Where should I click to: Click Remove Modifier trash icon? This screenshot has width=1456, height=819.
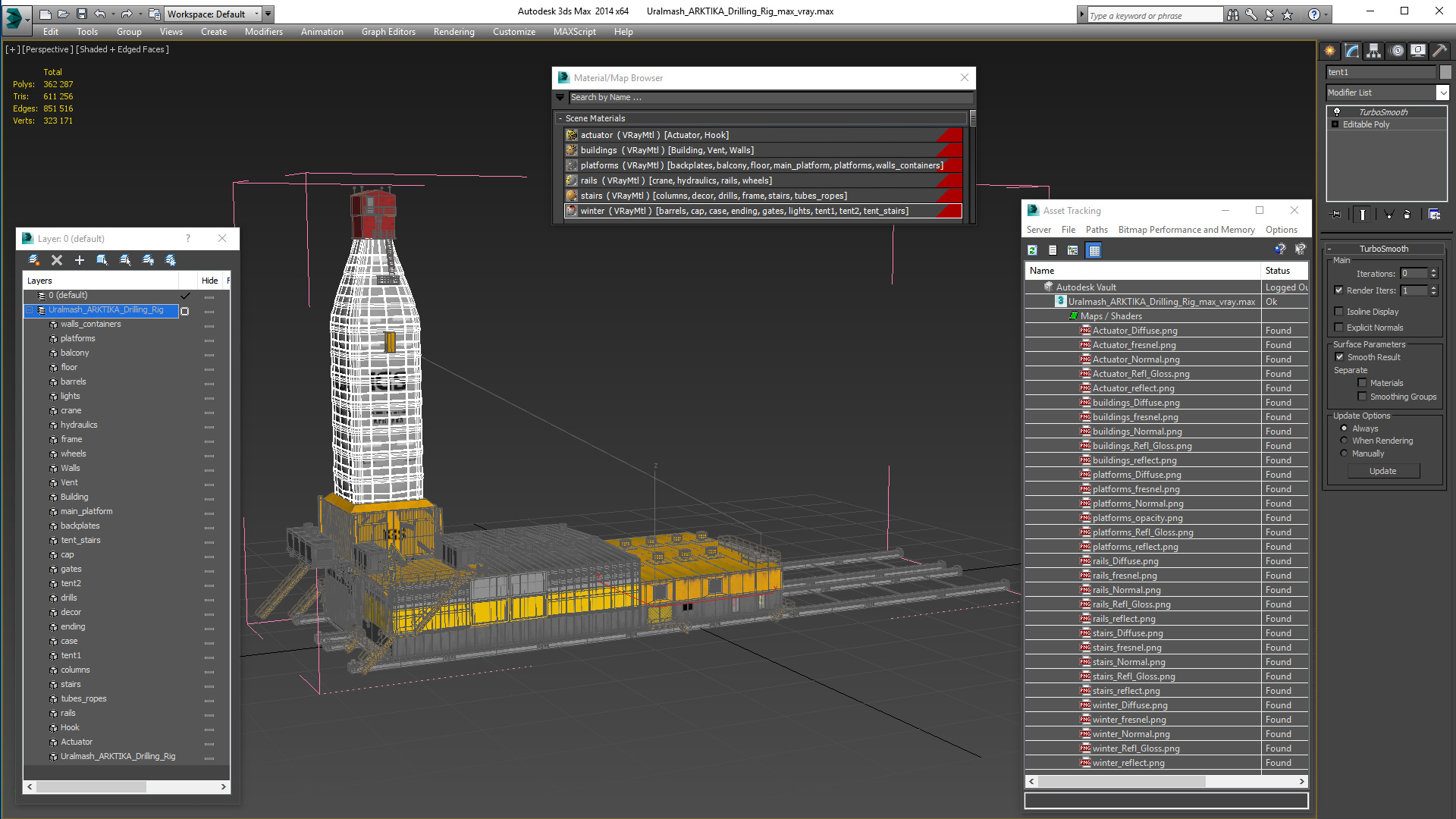[1407, 215]
